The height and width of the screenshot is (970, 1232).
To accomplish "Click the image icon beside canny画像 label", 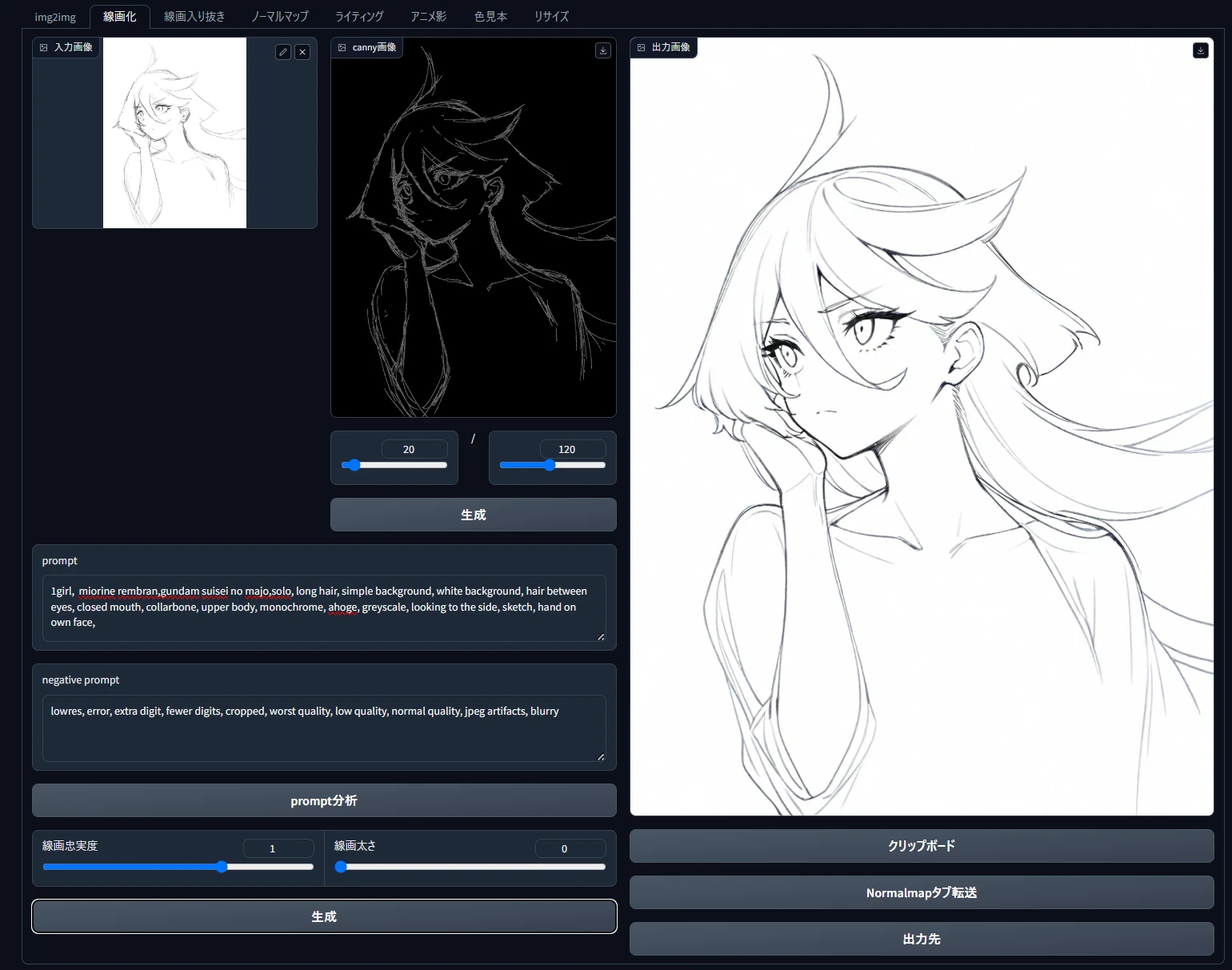I will pos(342,47).
